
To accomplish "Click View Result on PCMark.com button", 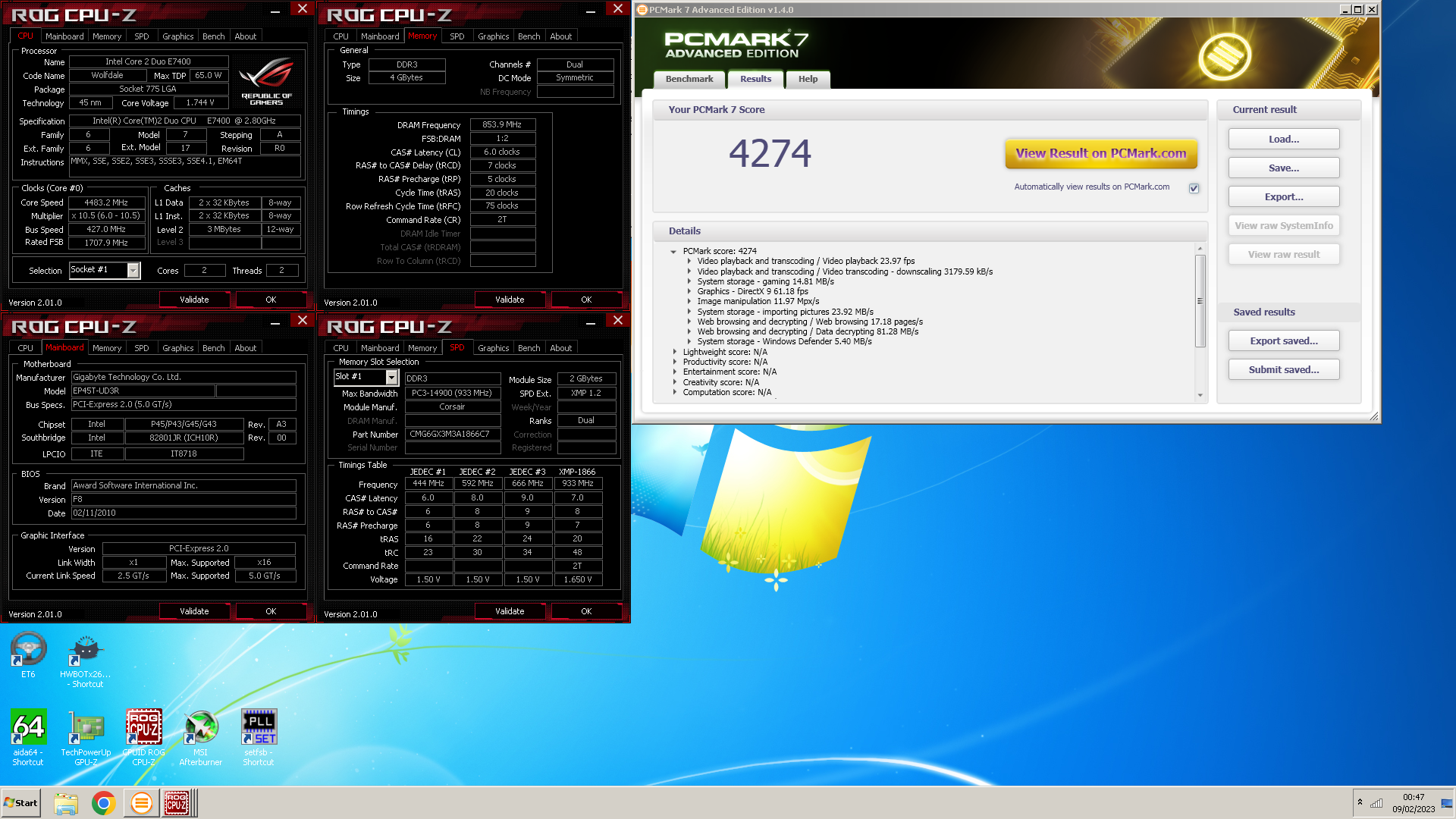I will pyautogui.click(x=1101, y=153).
